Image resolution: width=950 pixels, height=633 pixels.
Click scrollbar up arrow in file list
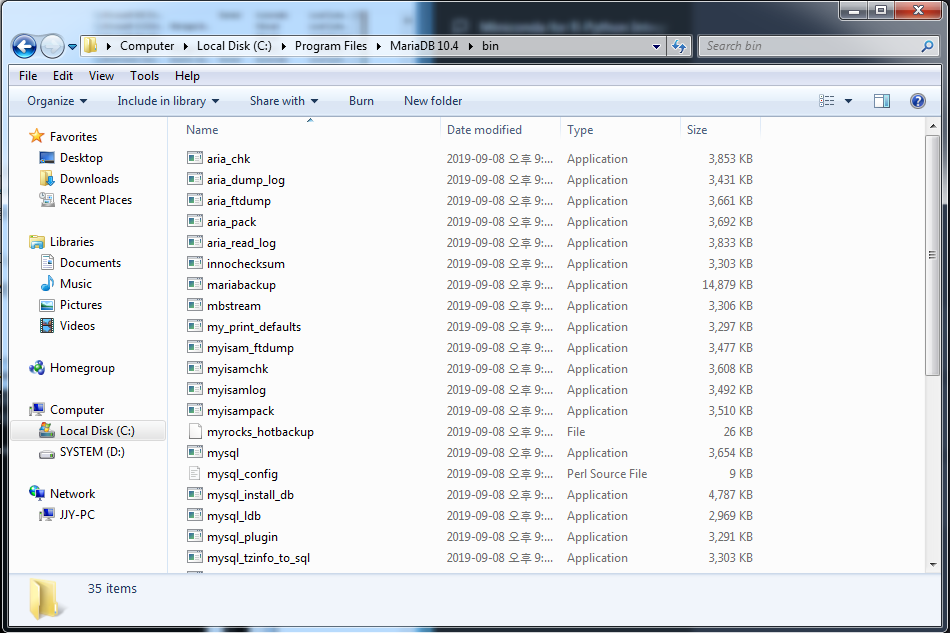click(932, 127)
